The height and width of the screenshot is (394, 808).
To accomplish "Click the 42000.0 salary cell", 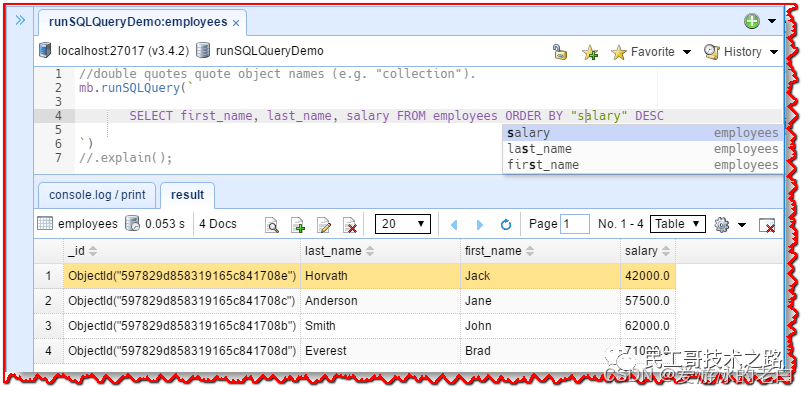I will coord(648,276).
